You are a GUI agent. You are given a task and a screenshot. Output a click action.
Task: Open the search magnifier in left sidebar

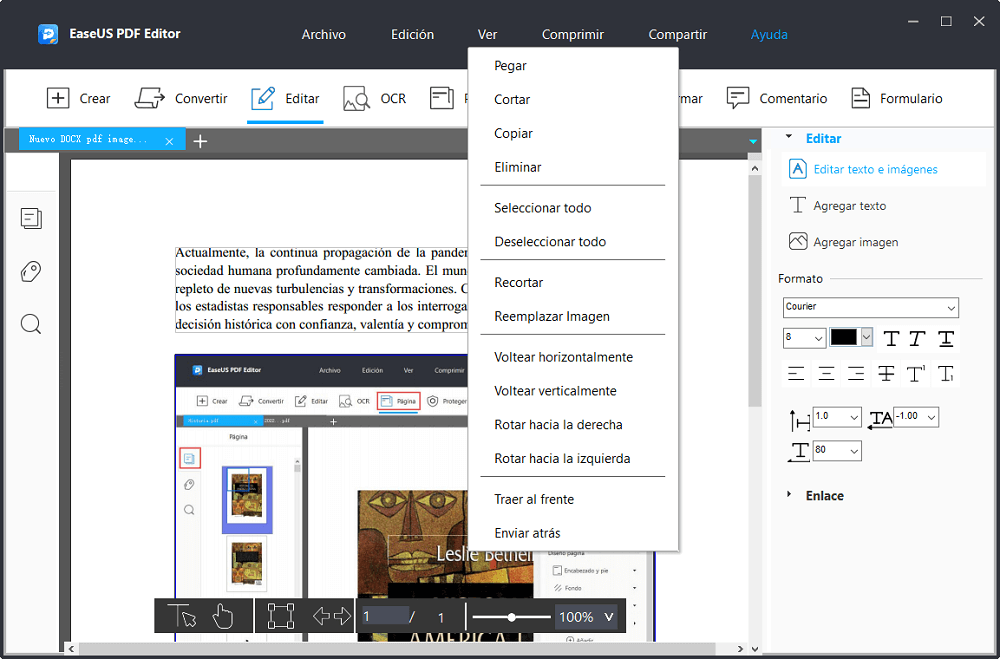[31, 324]
